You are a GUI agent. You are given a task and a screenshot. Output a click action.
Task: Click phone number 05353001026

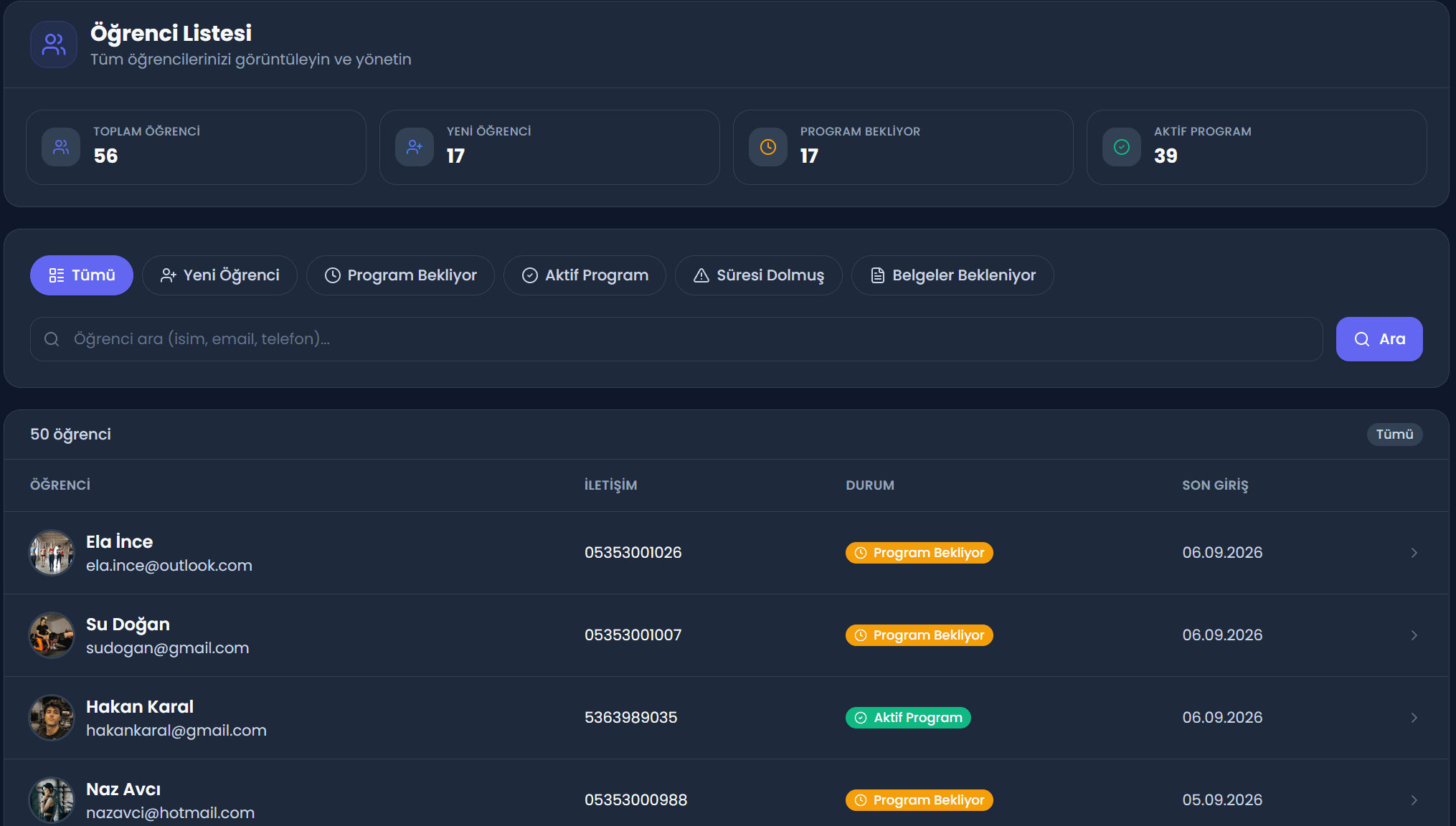click(x=633, y=553)
